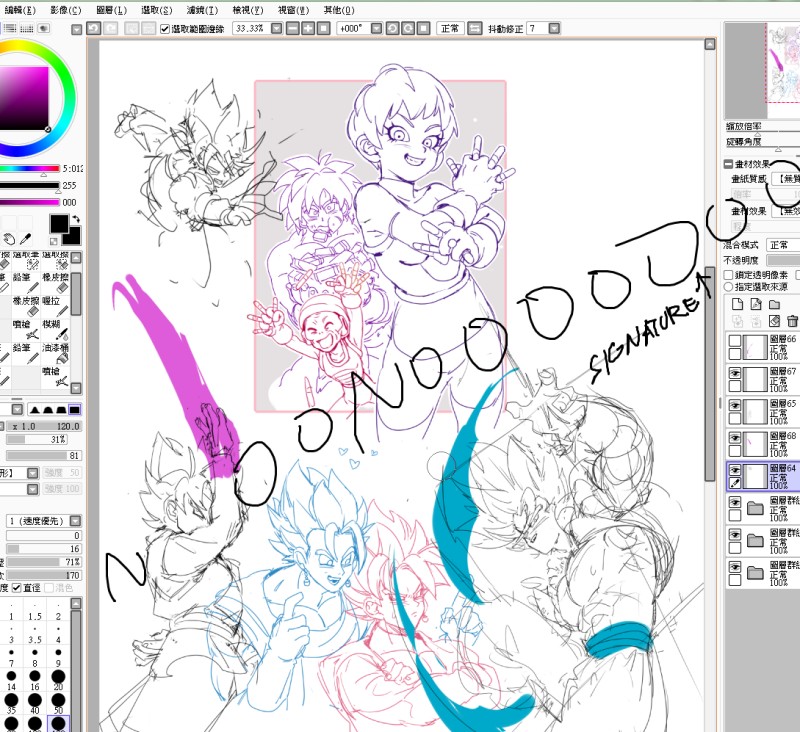
Task: Rotate canvas clockwise button
Action: [408, 29]
